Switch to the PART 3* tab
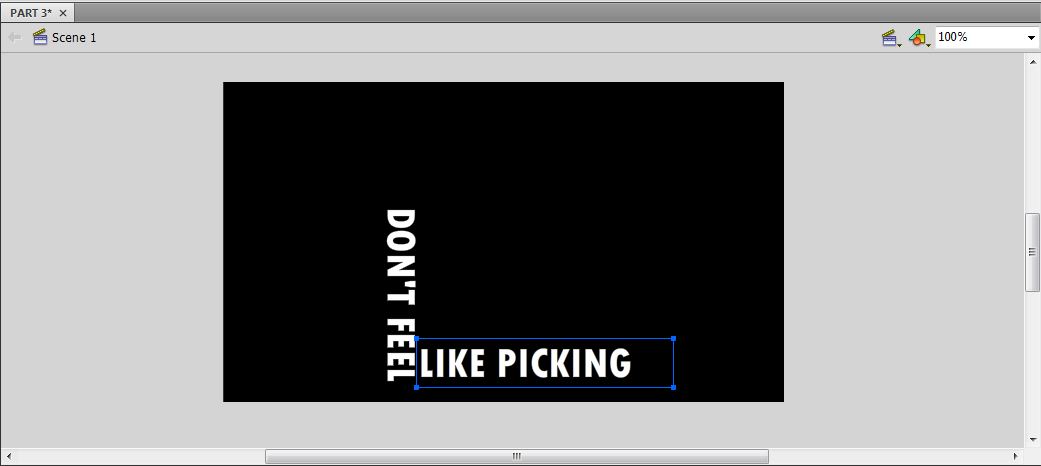 point(31,13)
